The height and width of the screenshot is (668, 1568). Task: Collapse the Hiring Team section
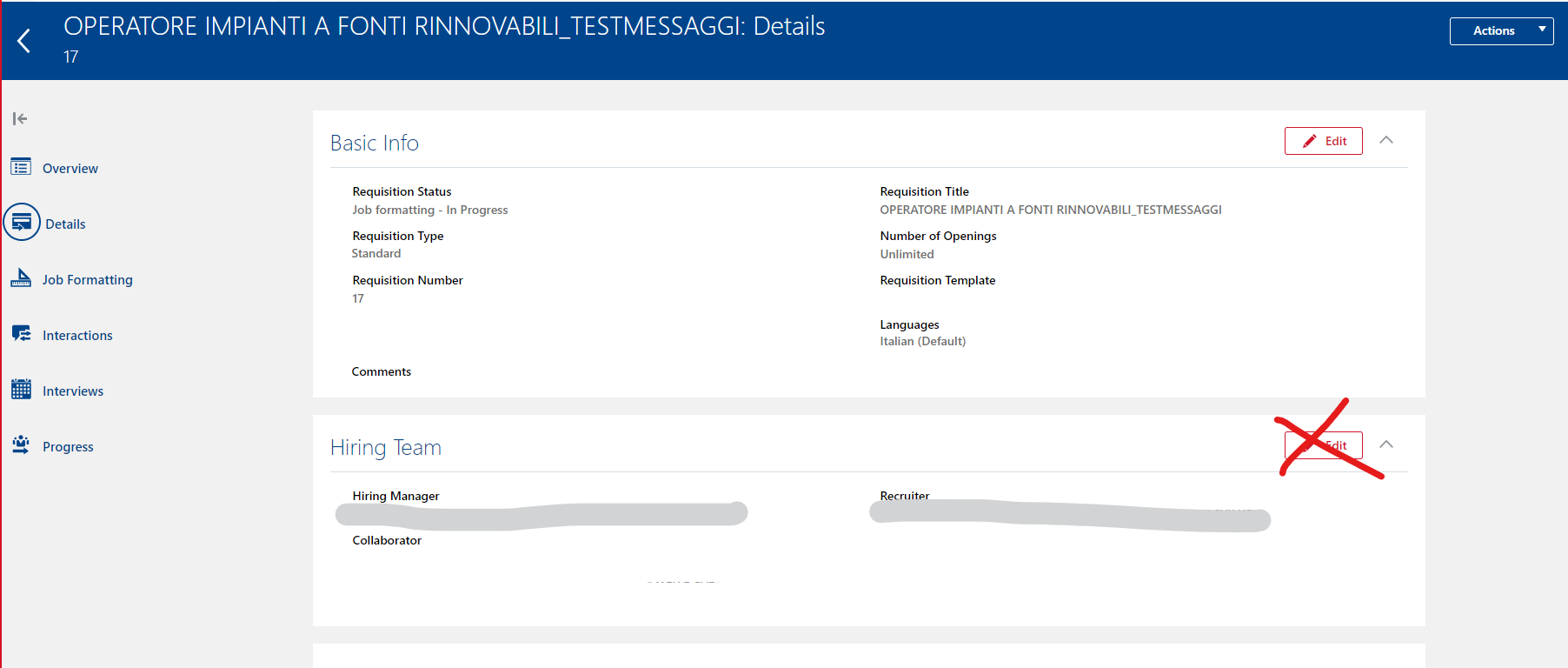click(1386, 444)
